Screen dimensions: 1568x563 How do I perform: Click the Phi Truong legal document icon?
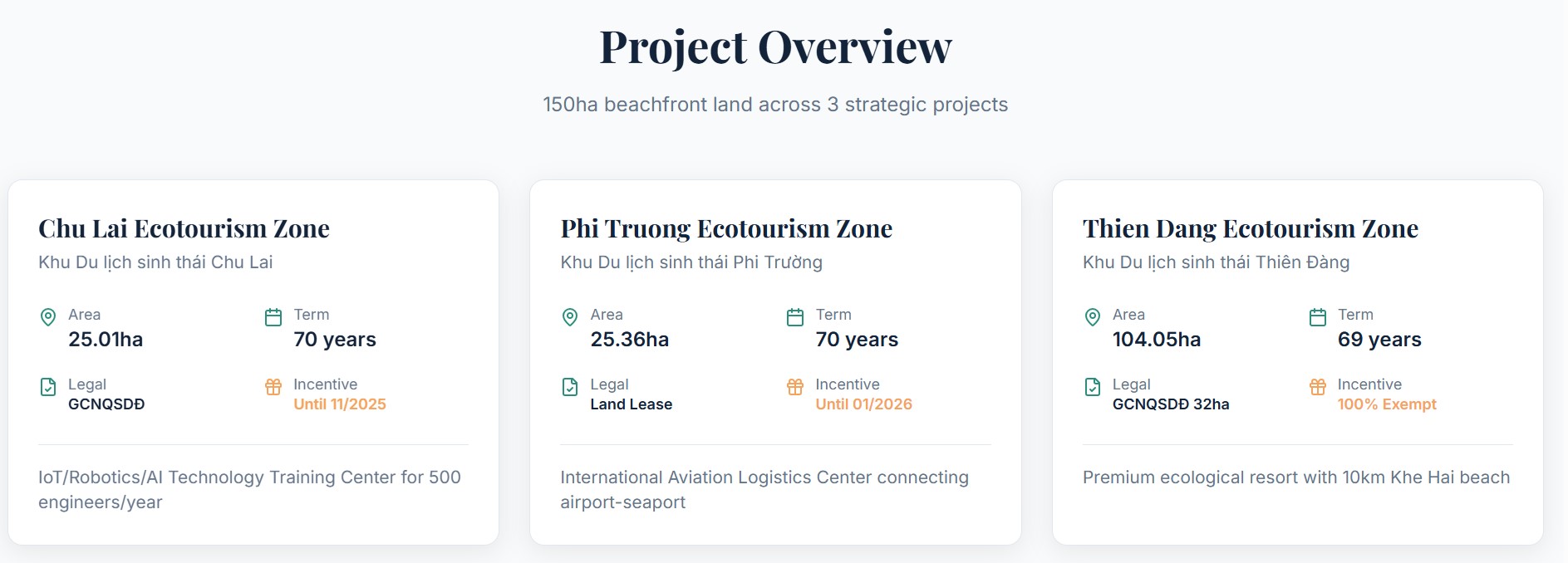(570, 387)
